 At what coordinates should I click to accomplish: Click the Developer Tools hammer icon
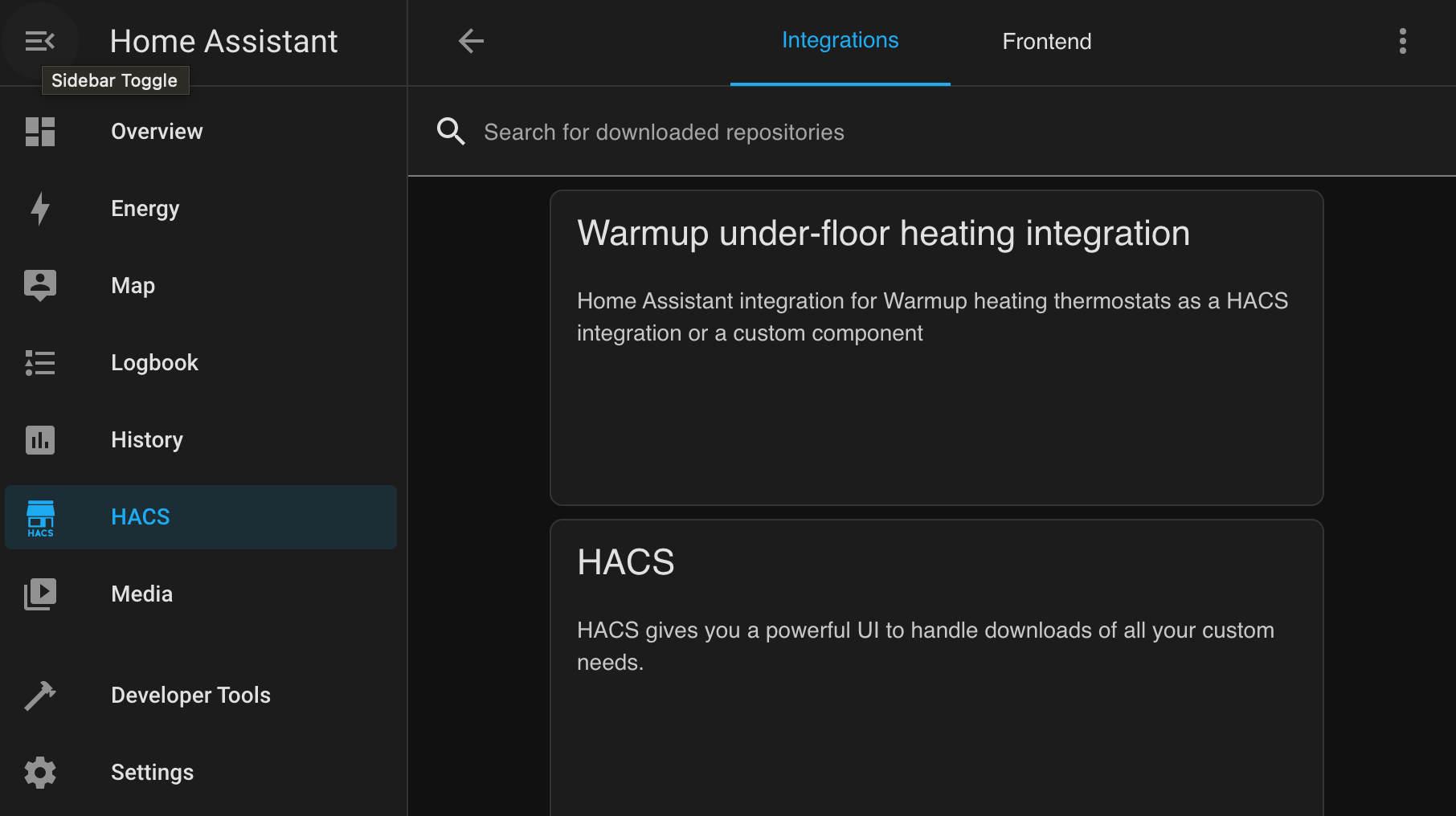point(39,696)
